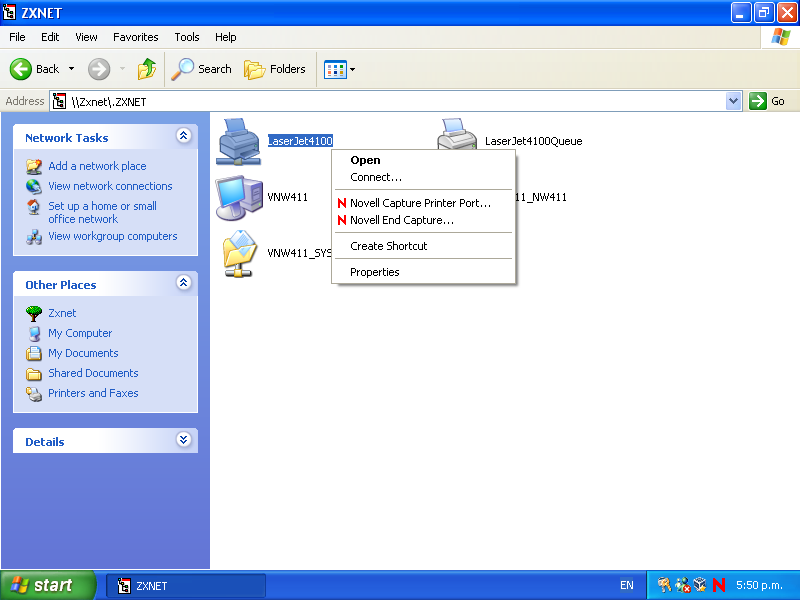This screenshot has height=600, width=800.
Task: Click the EN language indicator
Action: 627,585
